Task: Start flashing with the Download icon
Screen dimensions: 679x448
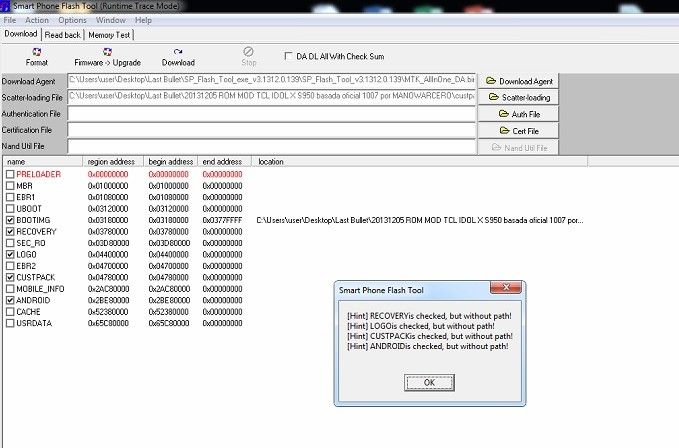Action: tap(178, 52)
